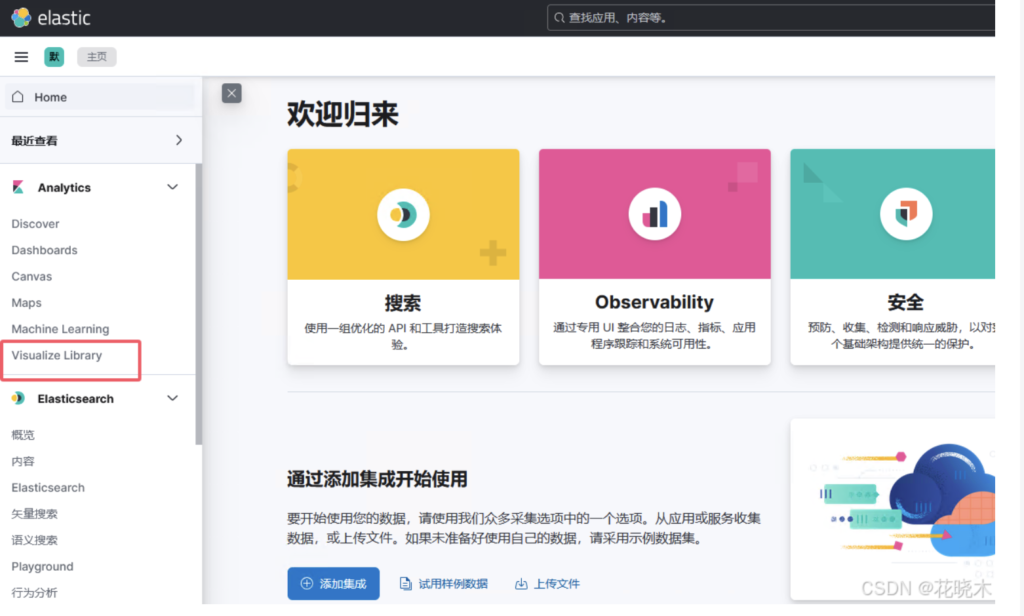Viewport: 1024px width, 616px height.
Task: Click the Elasticsearch logo icon in sidebar
Action: [18, 398]
